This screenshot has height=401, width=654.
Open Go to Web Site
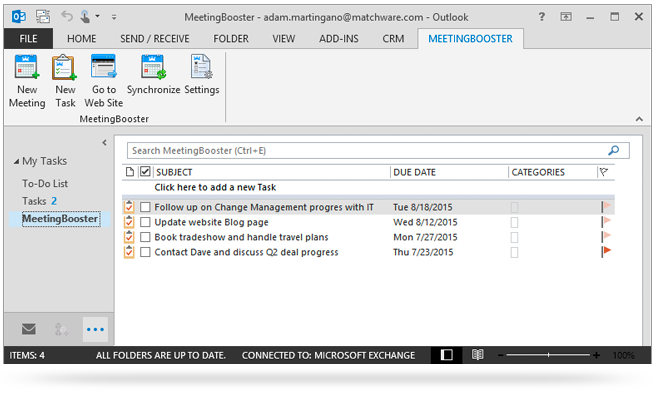point(103,81)
